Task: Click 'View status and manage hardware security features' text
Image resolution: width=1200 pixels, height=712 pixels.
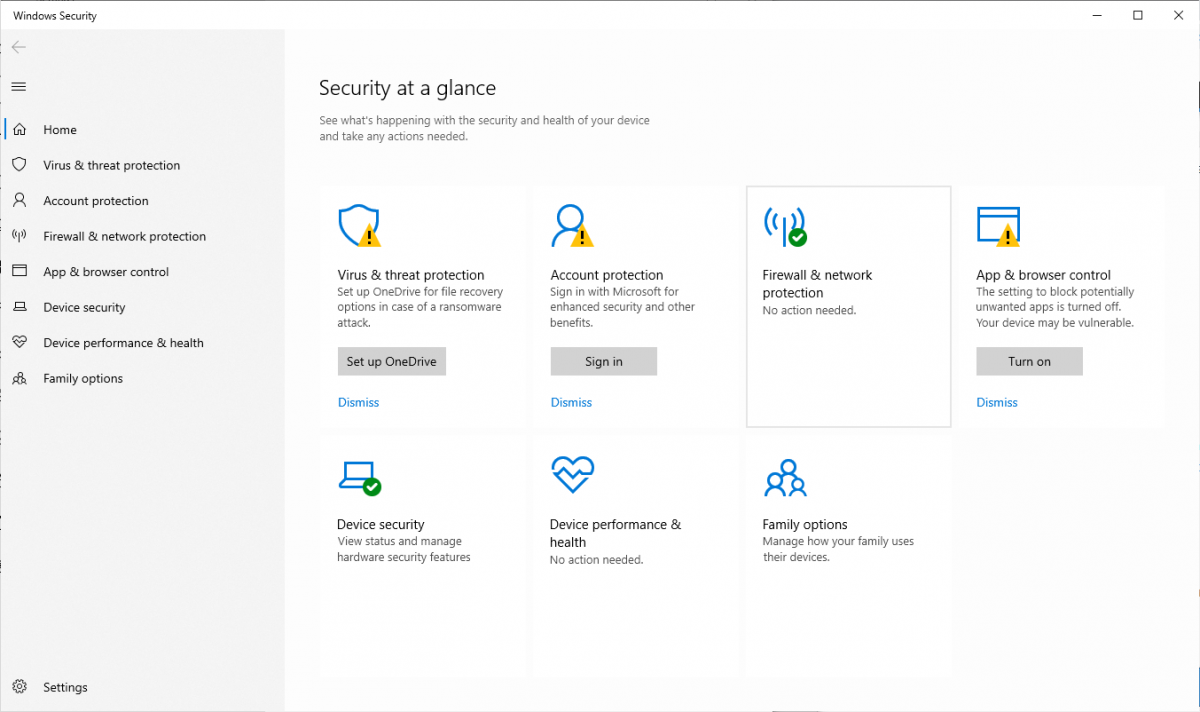Action: (404, 549)
